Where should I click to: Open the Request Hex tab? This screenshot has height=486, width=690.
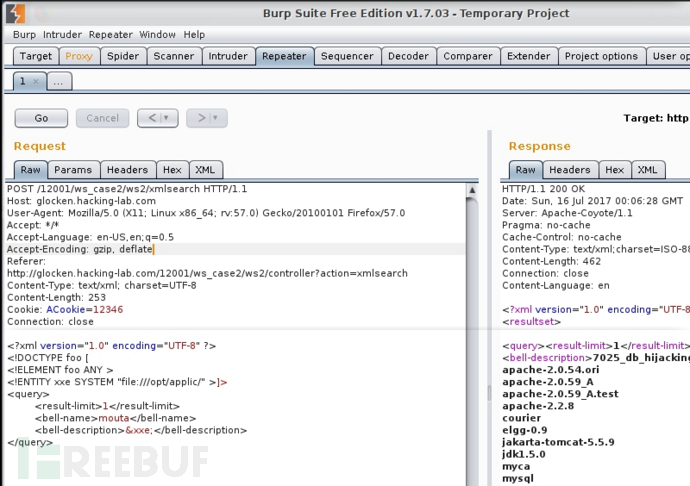pyautogui.click(x=172, y=170)
